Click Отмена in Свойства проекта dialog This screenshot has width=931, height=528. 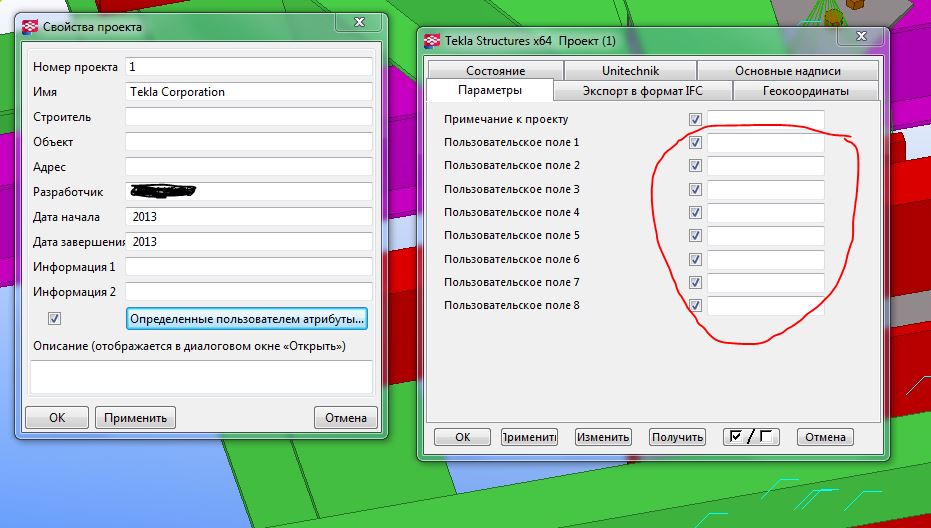[x=346, y=418]
